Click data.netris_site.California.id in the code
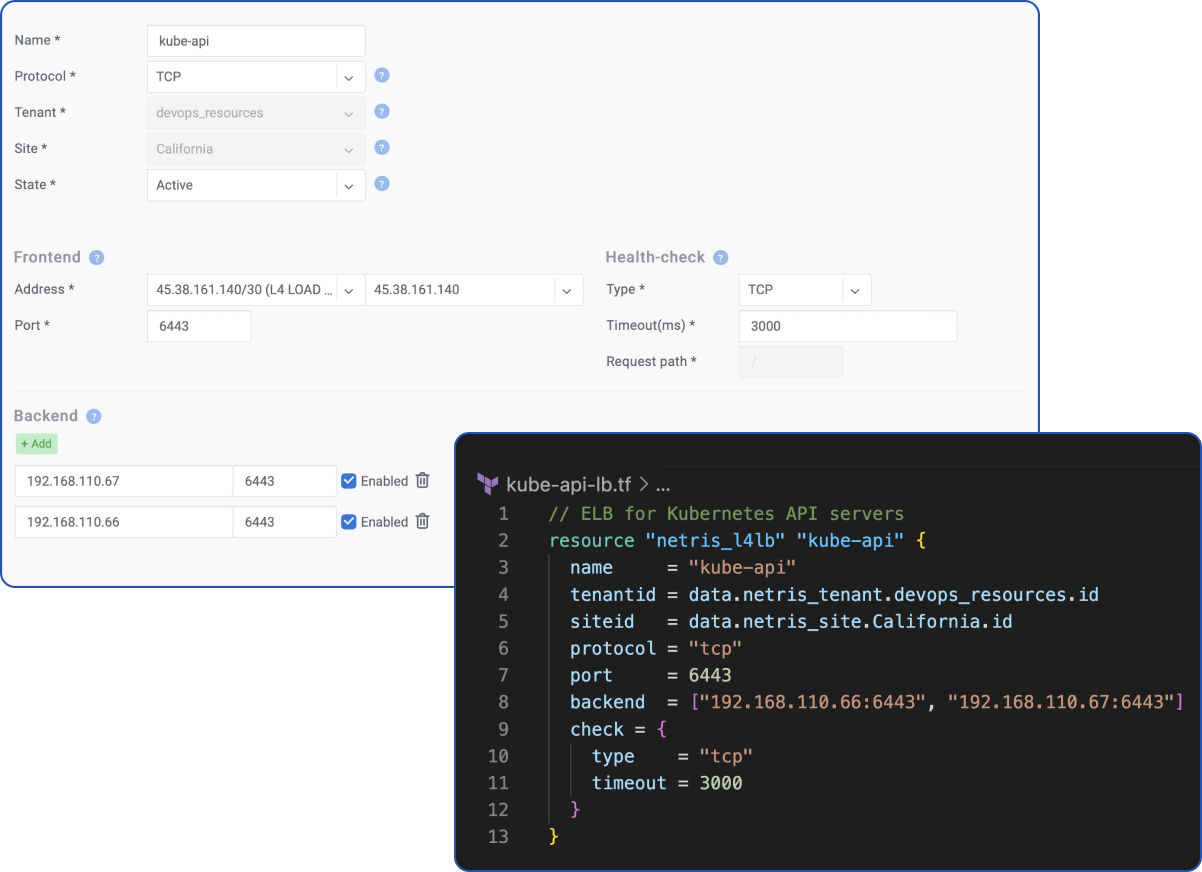The height and width of the screenshot is (872, 1202). click(x=851, y=622)
